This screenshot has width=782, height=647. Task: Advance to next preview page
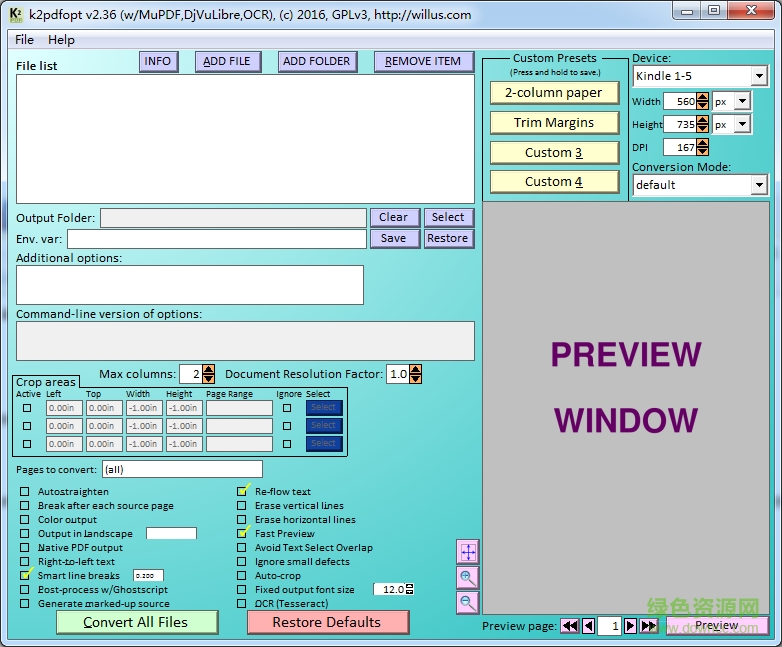(x=630, y=626)
